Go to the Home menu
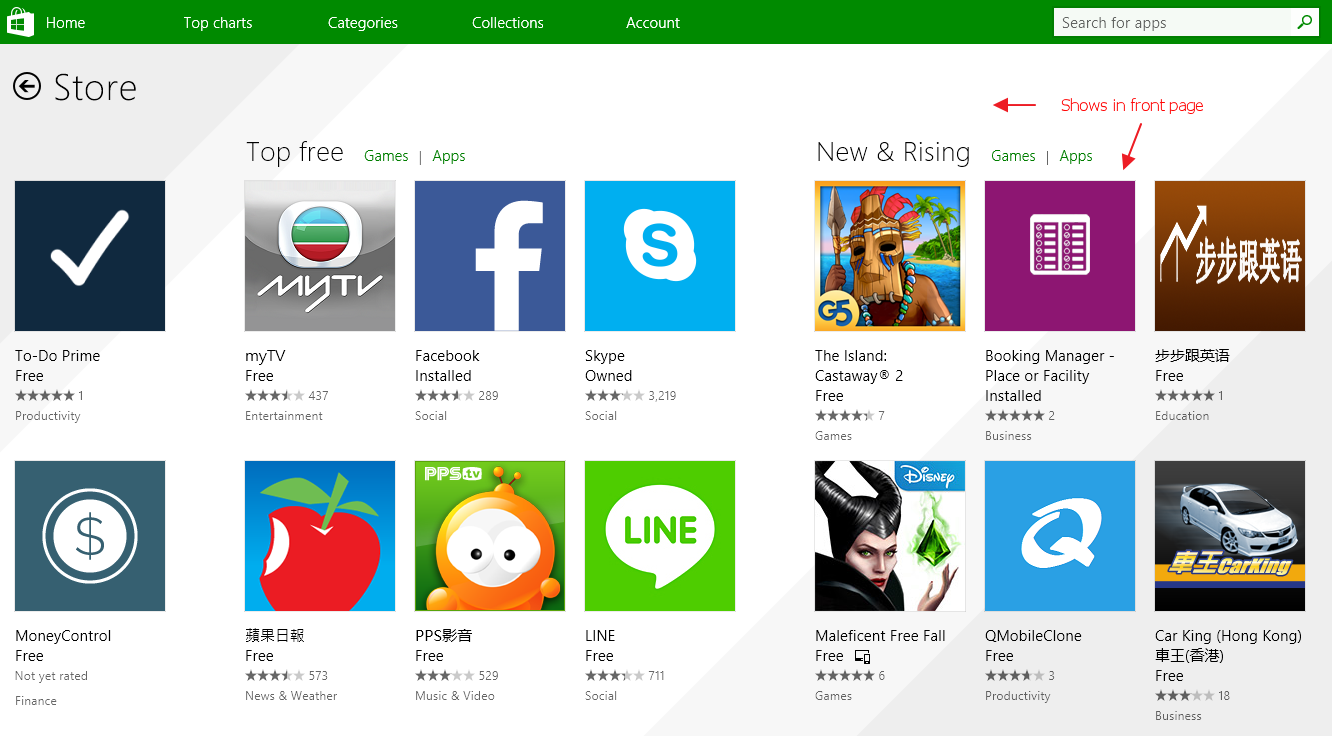 coord(65,22)
